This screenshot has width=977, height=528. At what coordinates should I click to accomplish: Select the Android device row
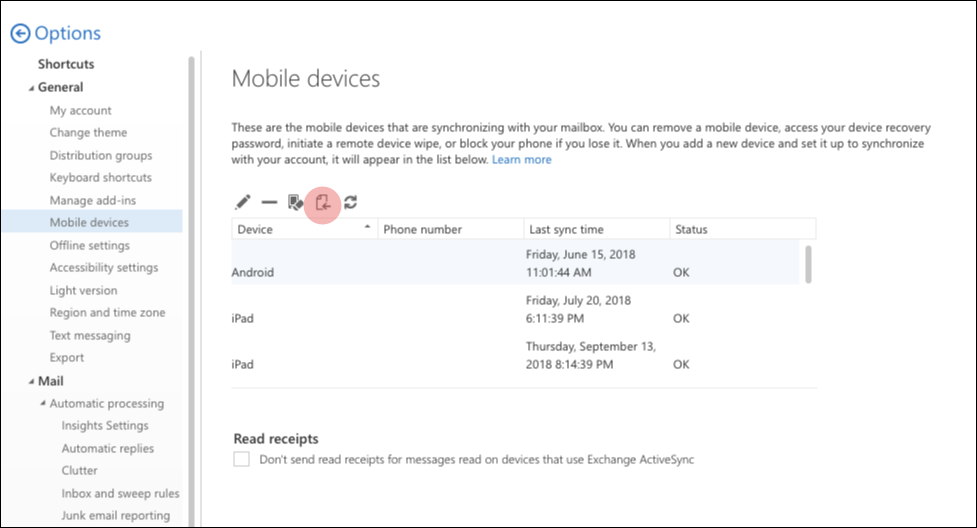point(515,263)
